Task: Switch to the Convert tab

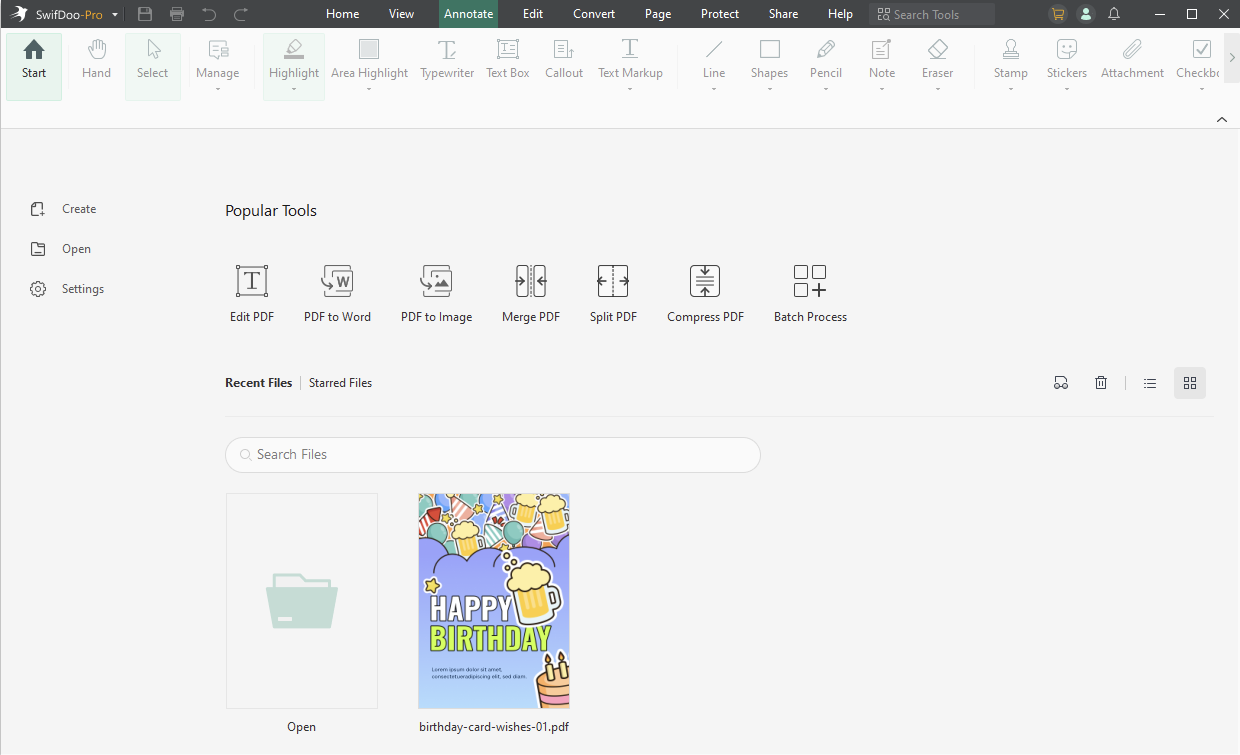Action: pyautogui.click(x=595, y=14)
